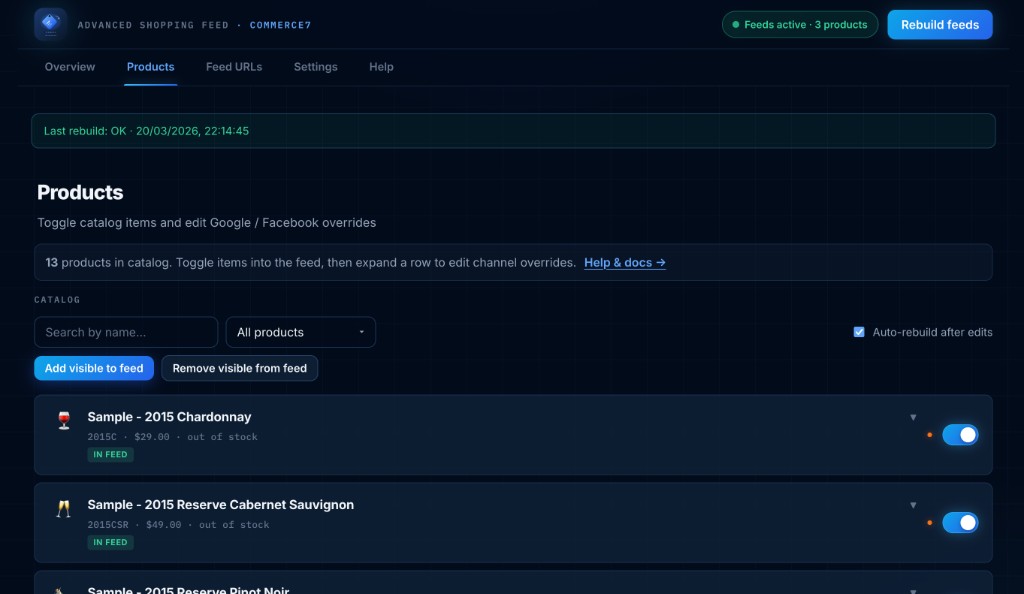1024x594 pixels.
Task: Expand the Reserve Cabernet Sauvignon row
Action: point(912,506)
